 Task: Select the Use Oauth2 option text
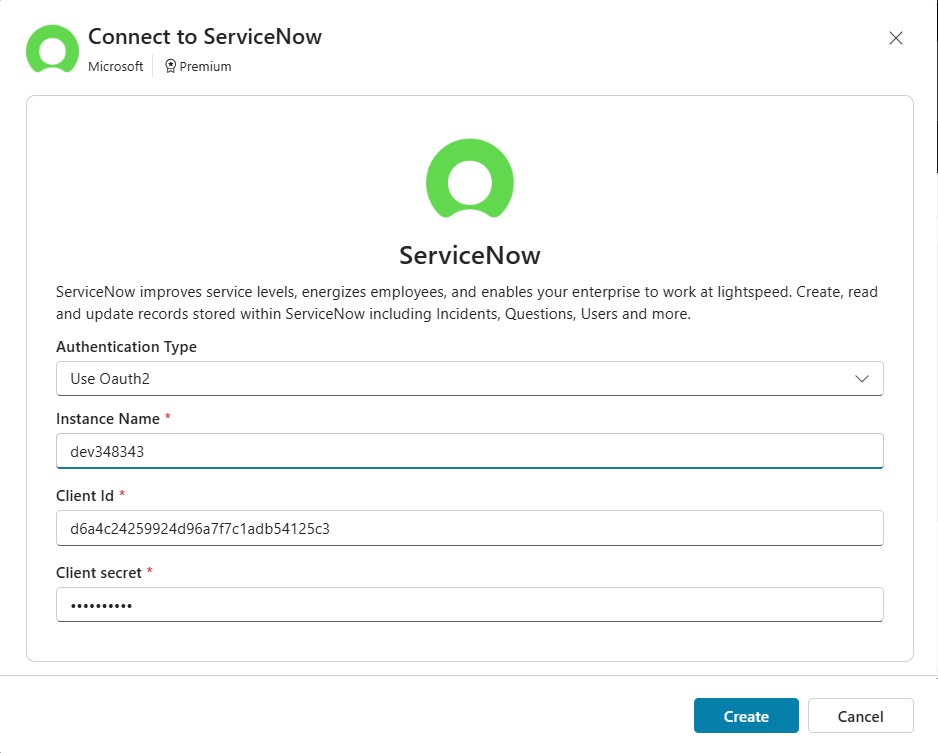coord(110,379)
